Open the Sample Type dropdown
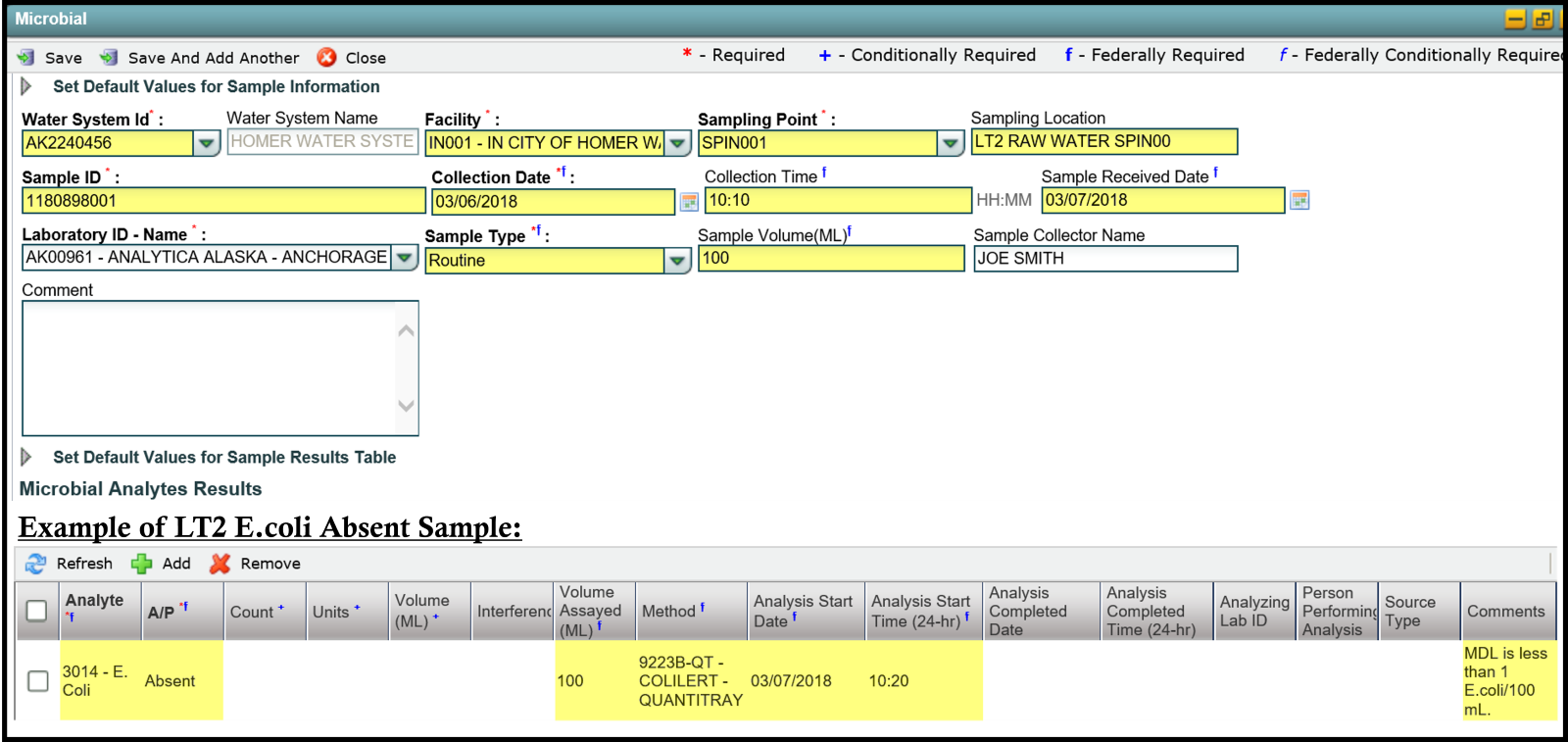 coord(677,261)
